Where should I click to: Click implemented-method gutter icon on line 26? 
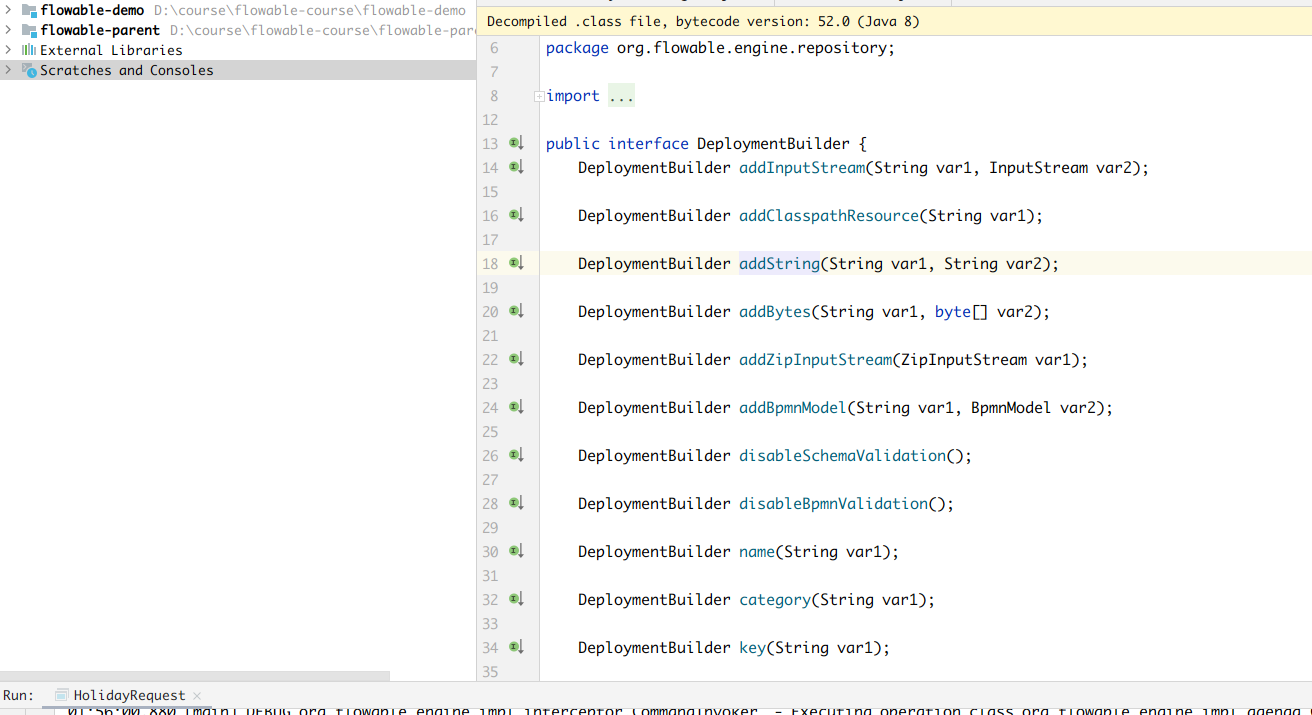tap(516, 455)
